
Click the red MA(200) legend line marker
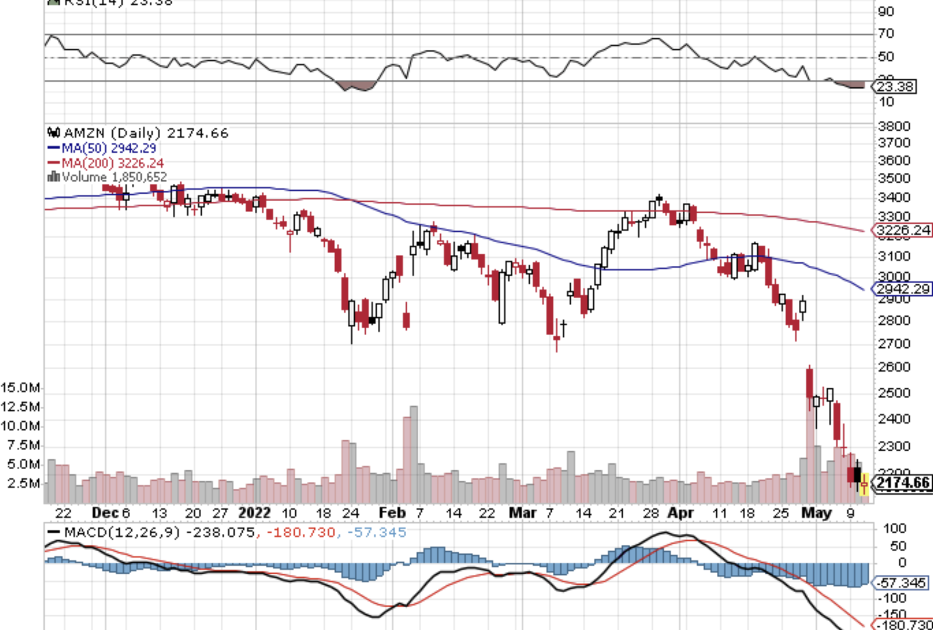[52, 163]
